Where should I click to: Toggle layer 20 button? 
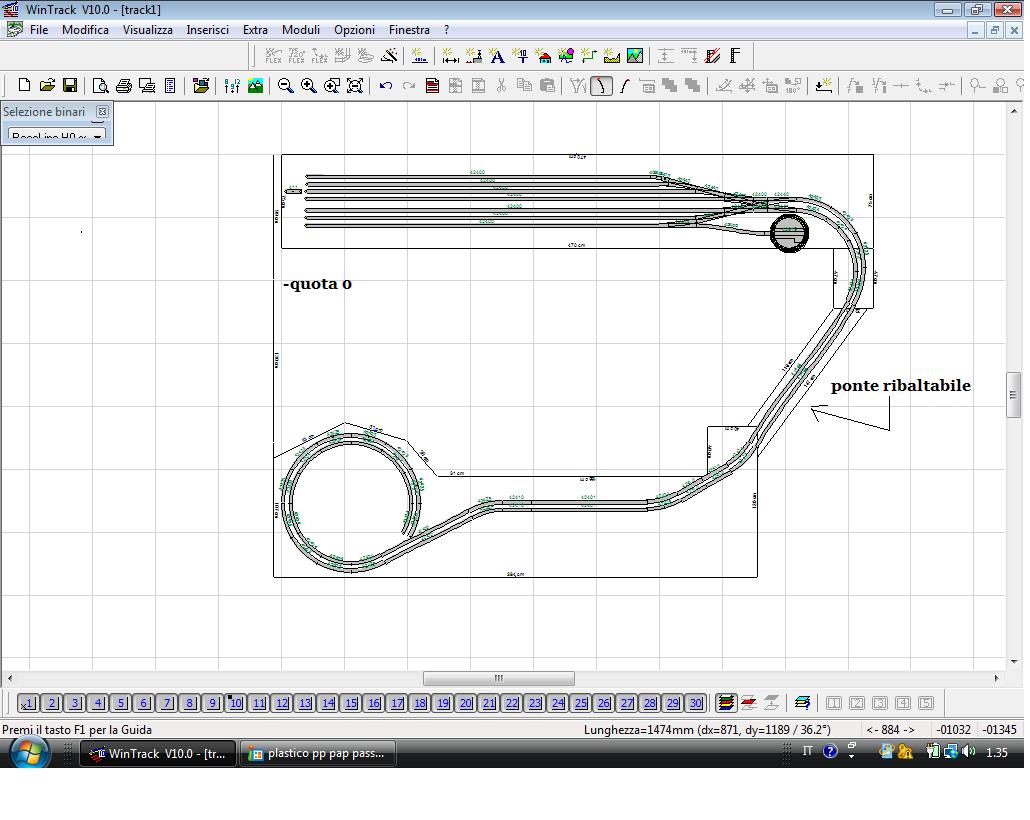tap(466, 703)
